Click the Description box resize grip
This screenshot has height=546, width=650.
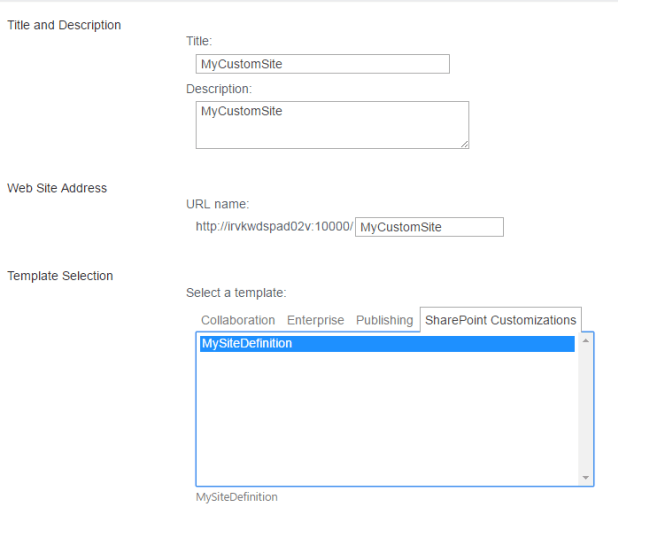click(x=464, y=144)
